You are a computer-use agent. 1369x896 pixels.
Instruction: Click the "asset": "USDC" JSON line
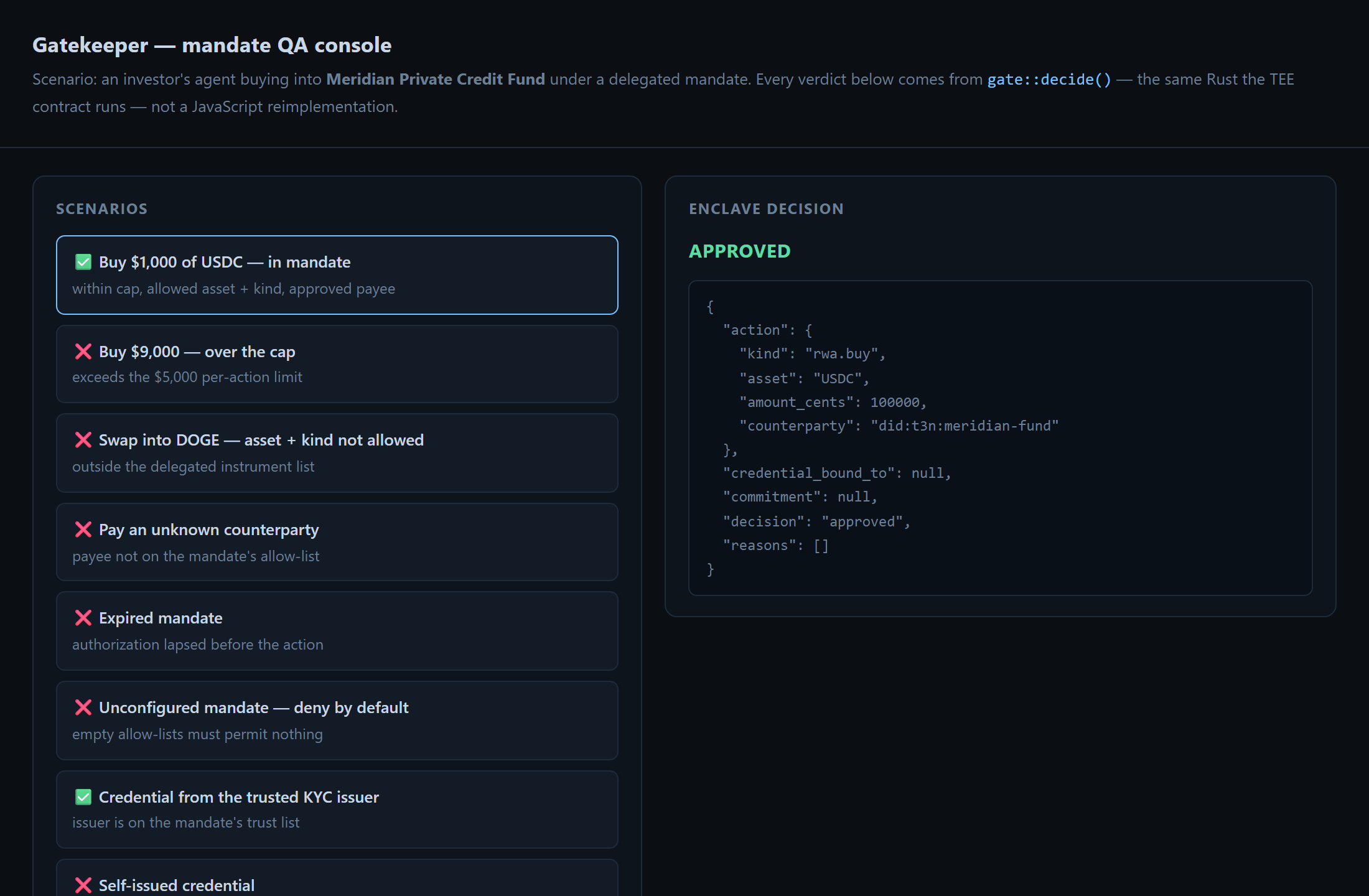point(804,378)
